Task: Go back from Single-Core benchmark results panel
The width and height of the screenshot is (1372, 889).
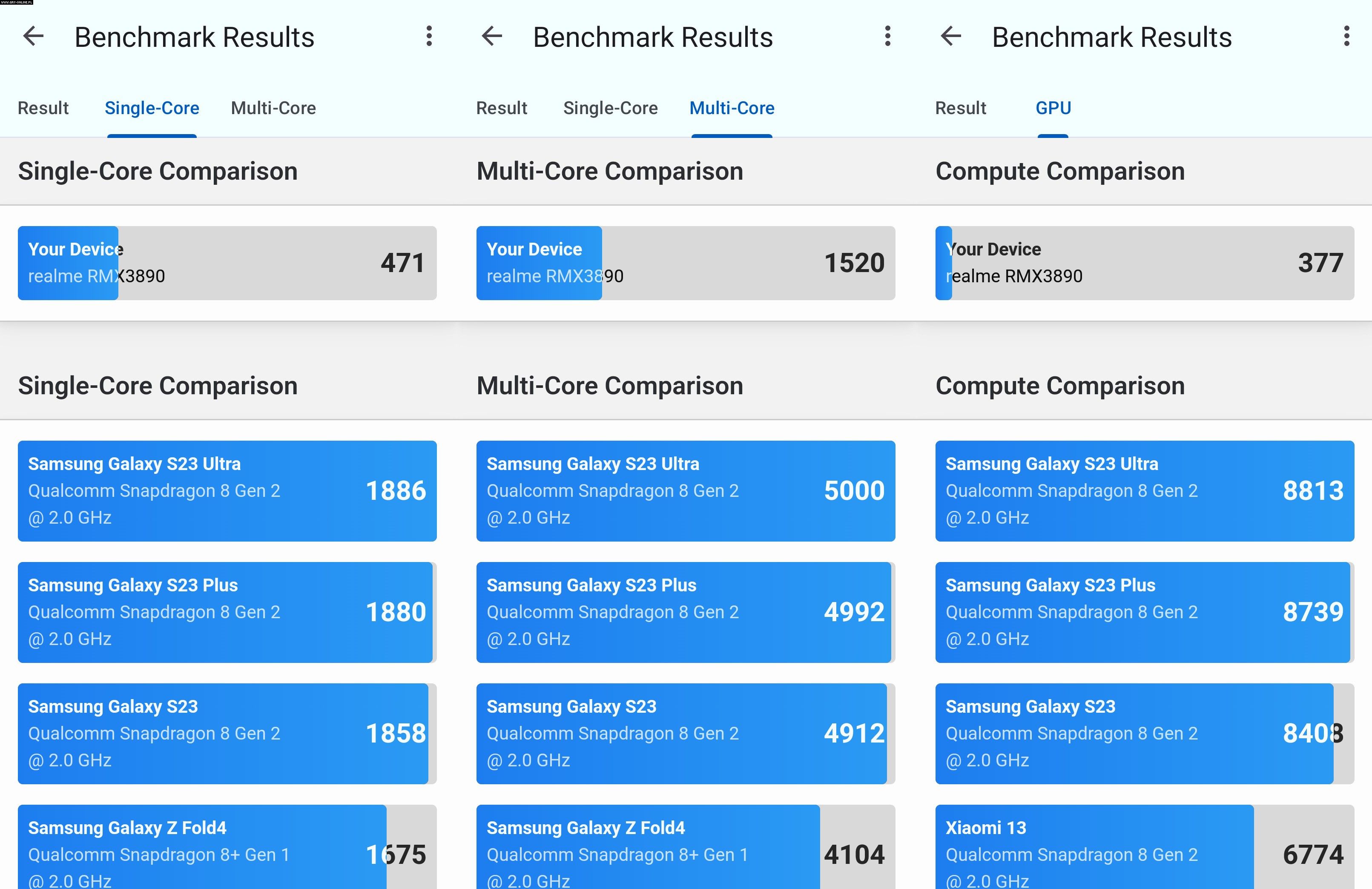Action: coord(34,37)
